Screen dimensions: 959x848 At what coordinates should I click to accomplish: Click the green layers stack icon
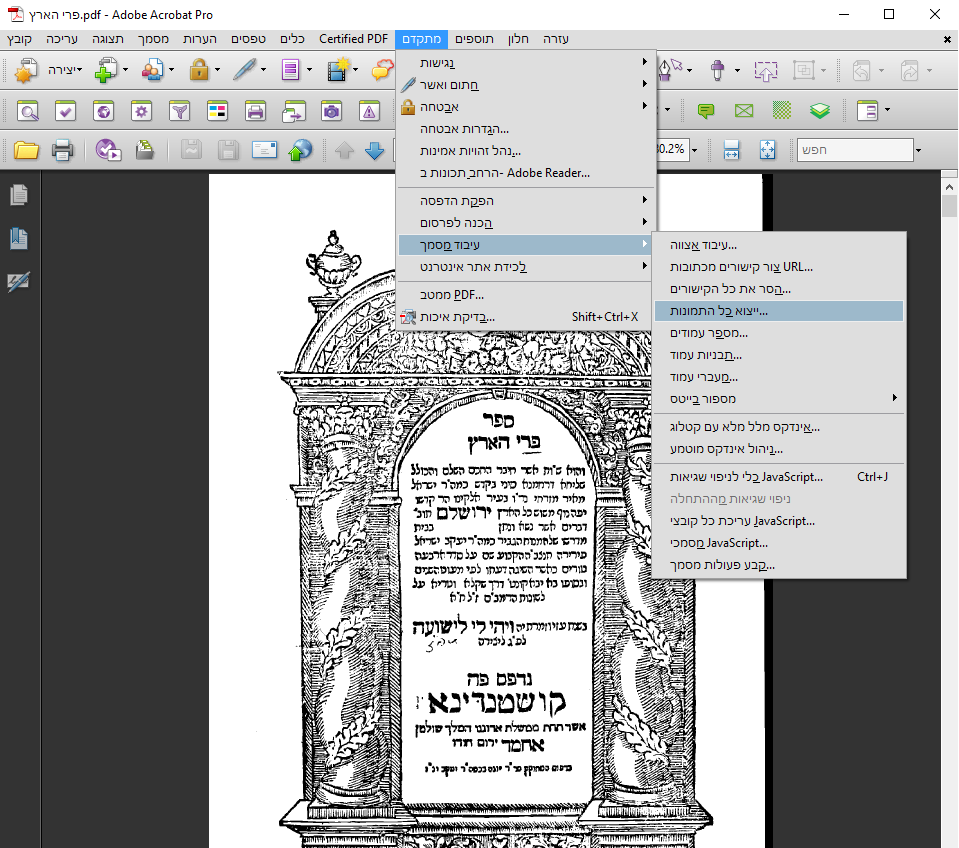point(820,110)
